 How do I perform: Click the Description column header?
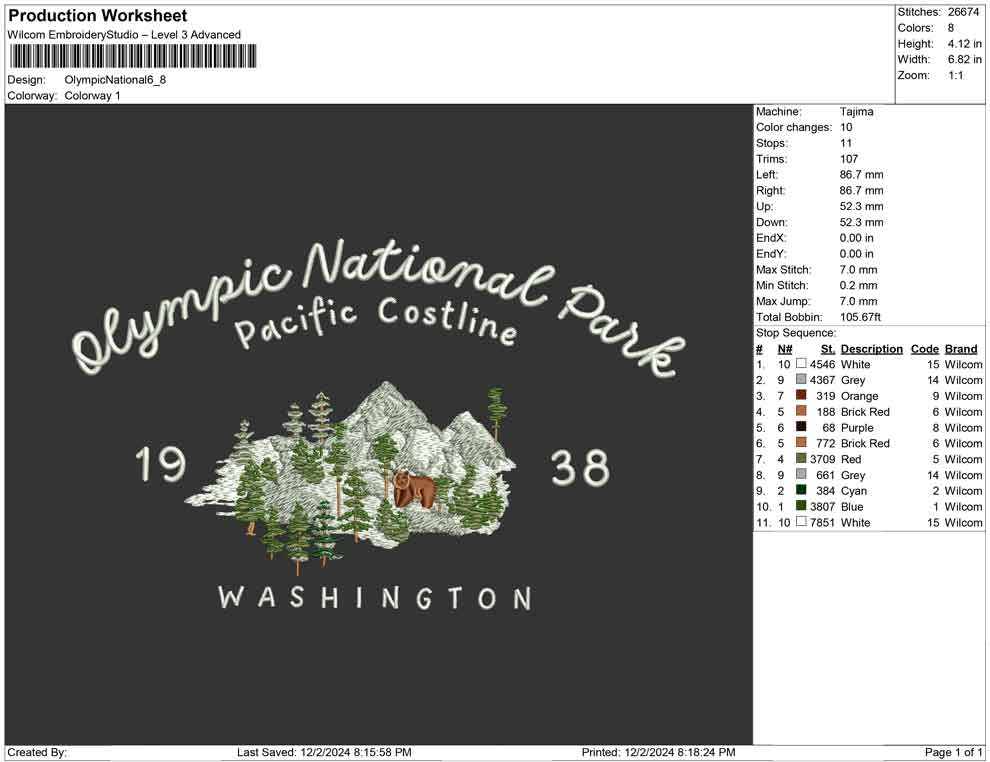click(x=871, y=349)
